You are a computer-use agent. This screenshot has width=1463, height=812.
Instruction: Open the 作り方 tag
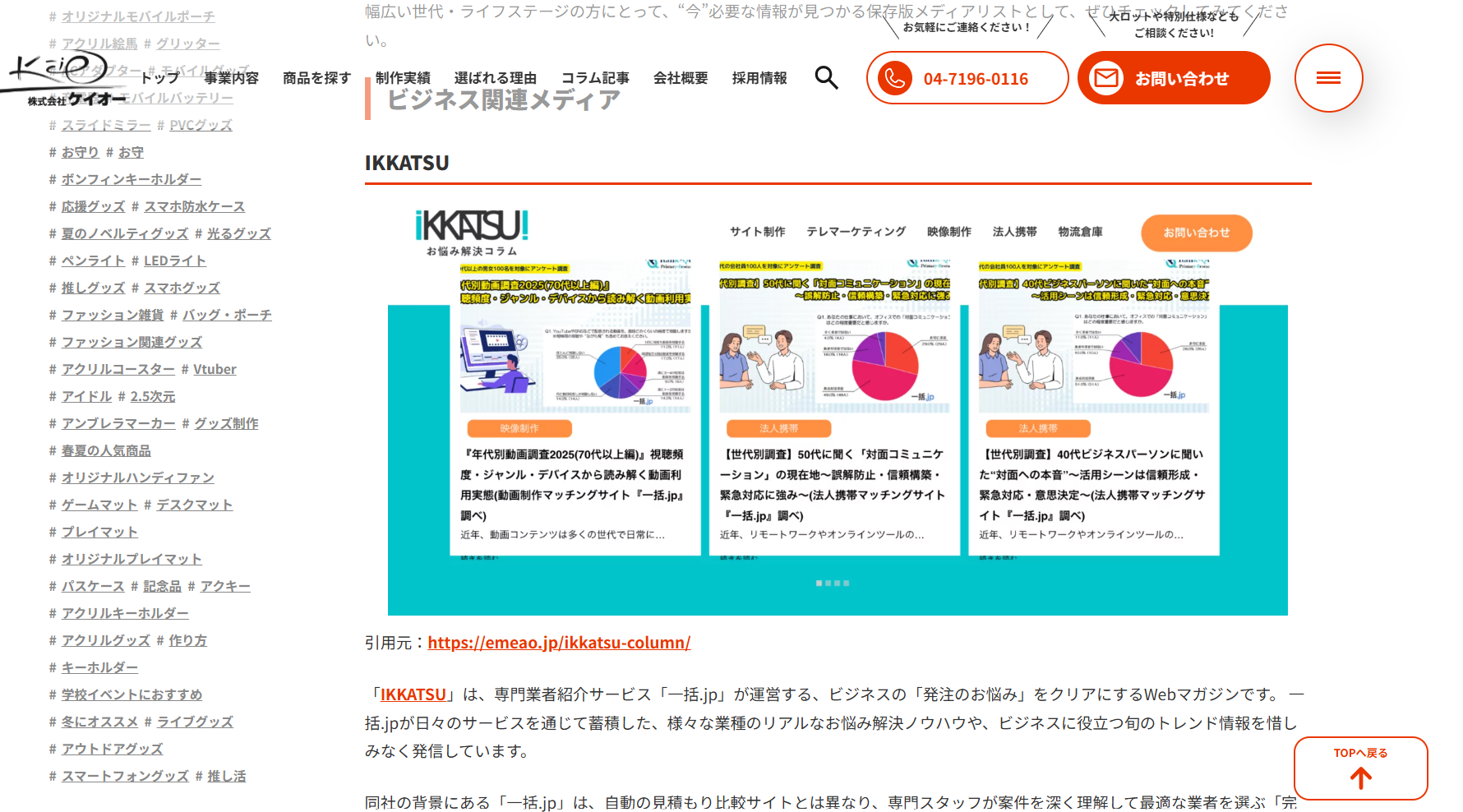pos(188,640)
